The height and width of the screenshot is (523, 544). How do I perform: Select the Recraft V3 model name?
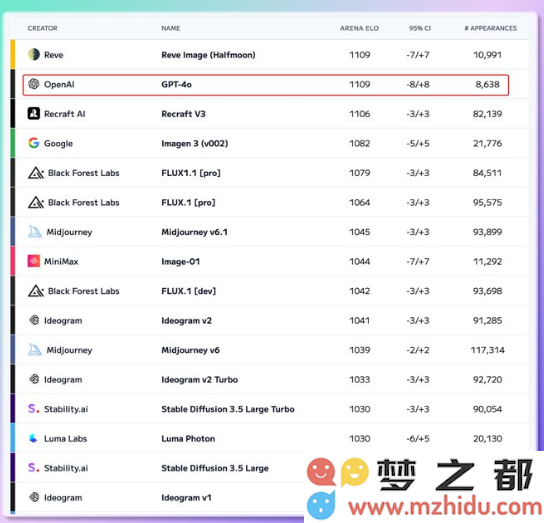tap(183, 114)
